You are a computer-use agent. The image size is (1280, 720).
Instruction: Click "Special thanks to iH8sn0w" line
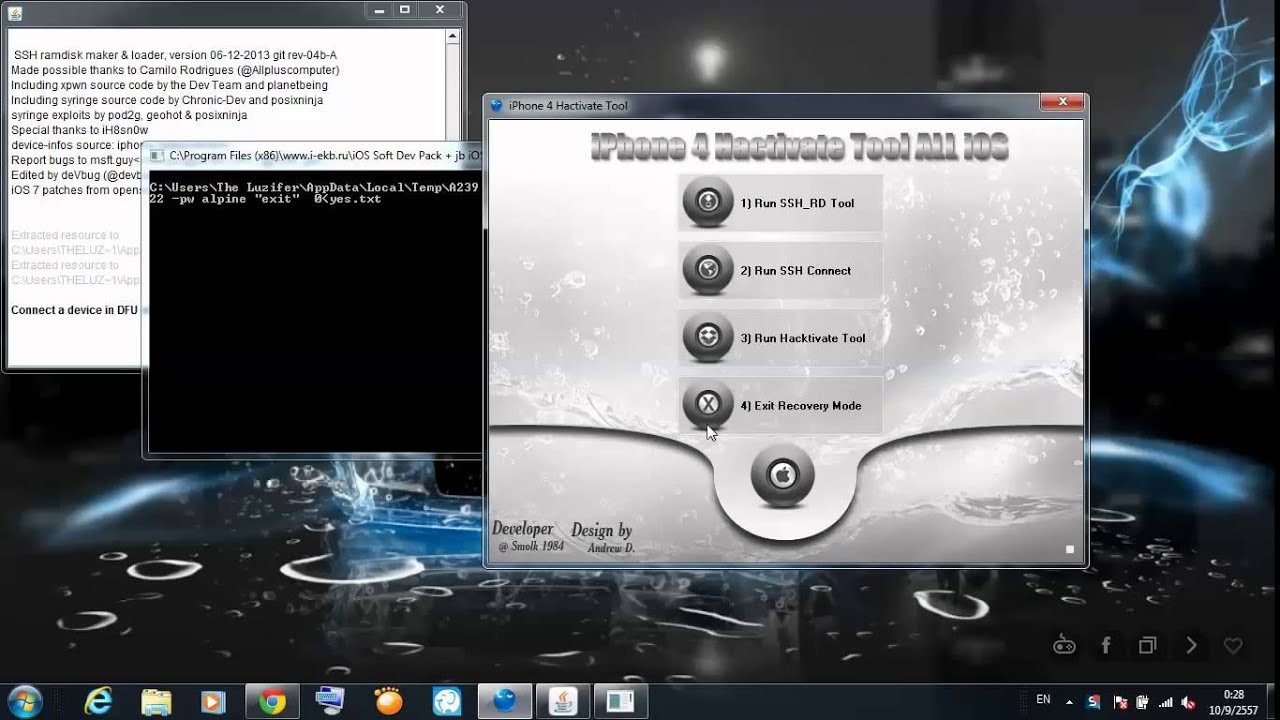click(79, 130)
